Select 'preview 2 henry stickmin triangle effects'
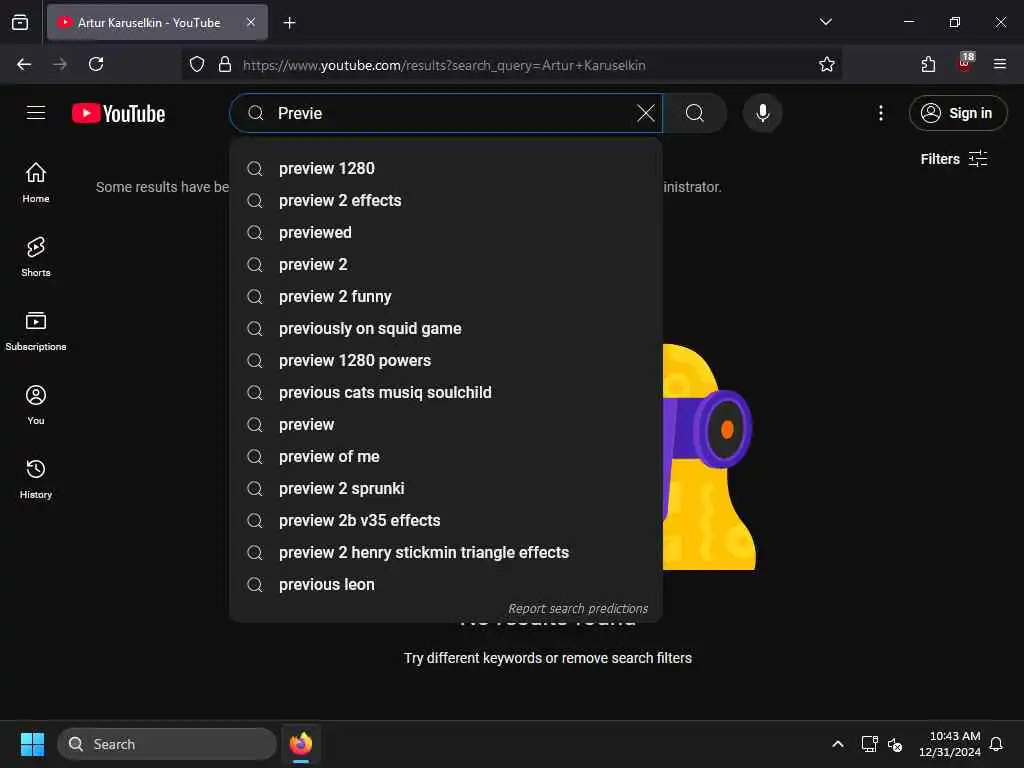This screenshot has width=1024, height=768. (x=446, y=552)
